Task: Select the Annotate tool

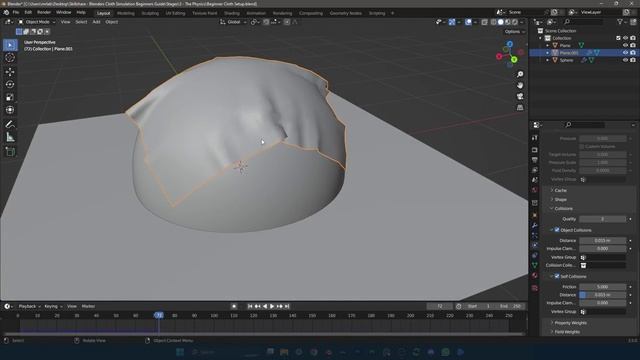Action: 10,124
